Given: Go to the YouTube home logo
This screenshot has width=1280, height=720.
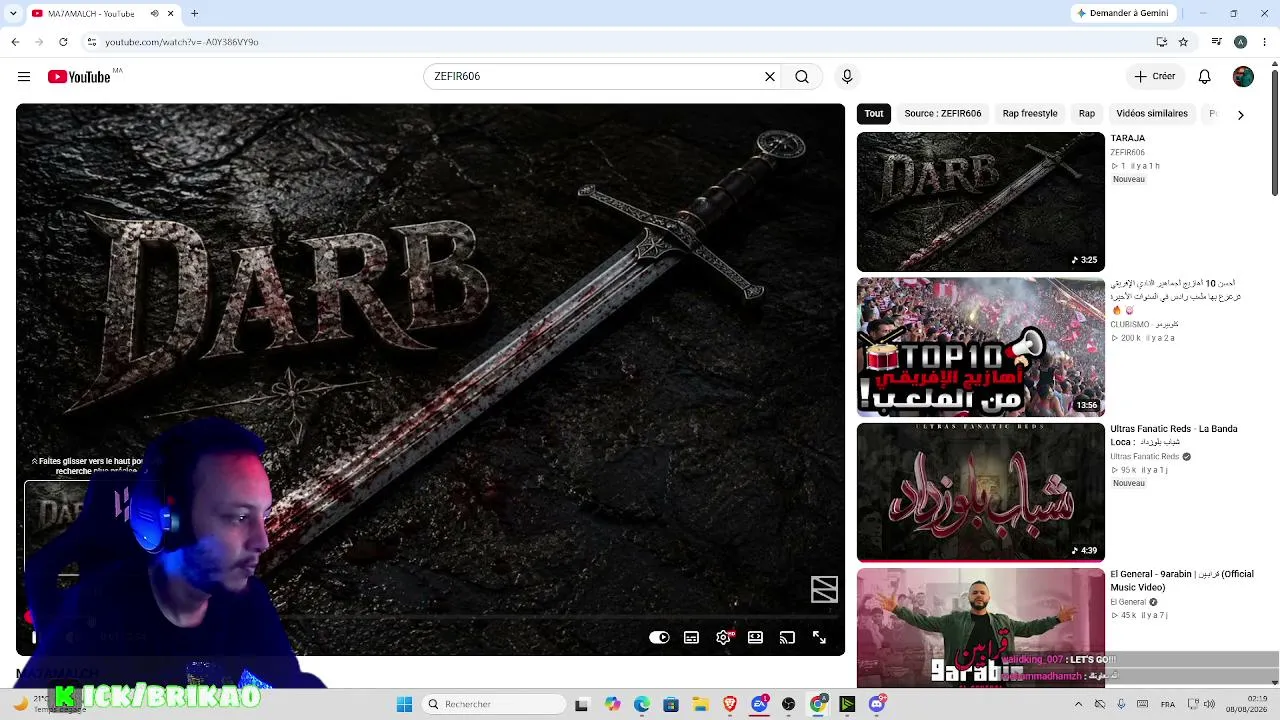Looking at the screenshot, I should (79, 77).
